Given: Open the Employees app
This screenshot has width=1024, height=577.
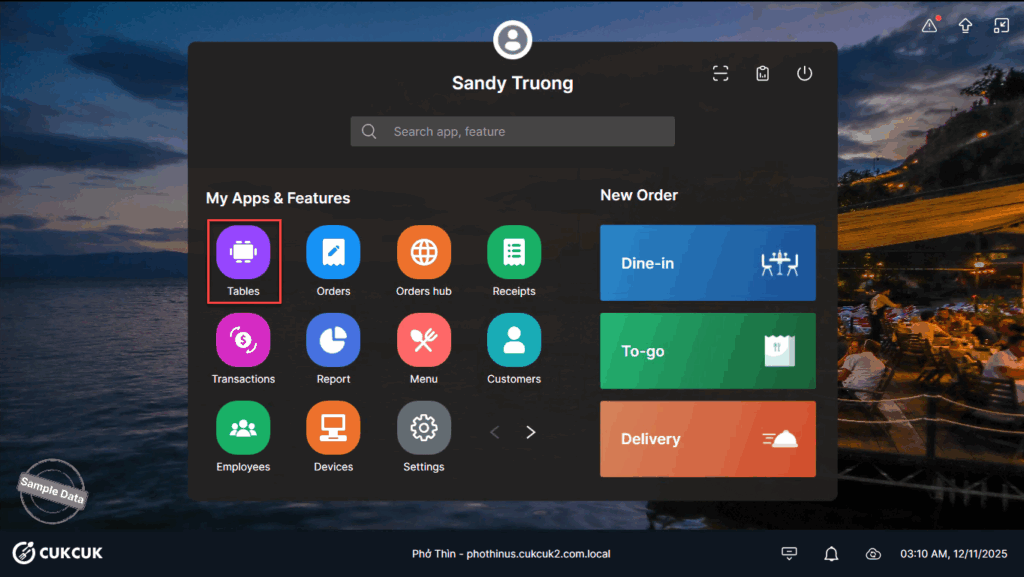Looking at the screenshot, I should pos(243,428).
